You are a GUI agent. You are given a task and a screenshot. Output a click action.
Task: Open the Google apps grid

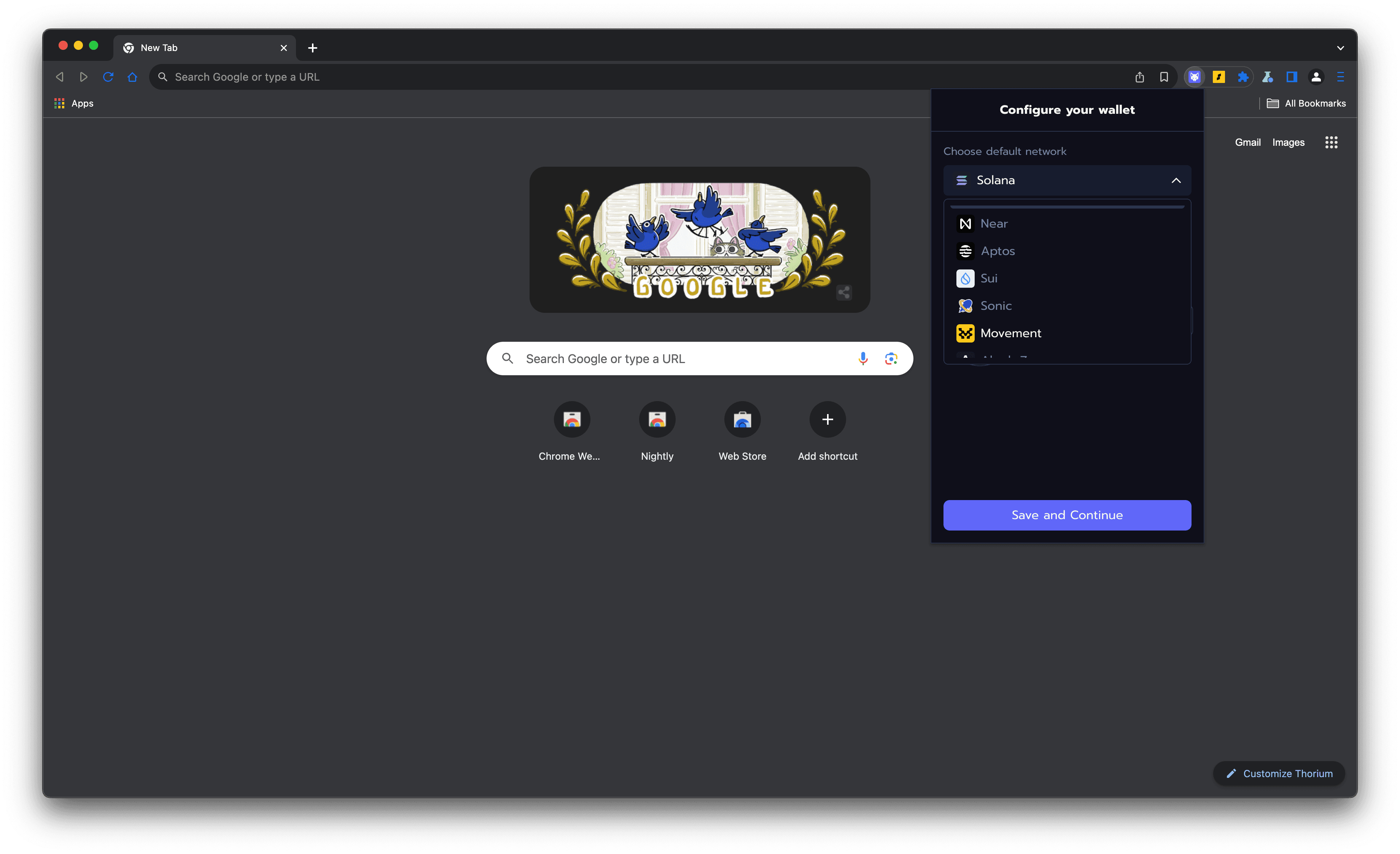click(x=1331, y=142)
